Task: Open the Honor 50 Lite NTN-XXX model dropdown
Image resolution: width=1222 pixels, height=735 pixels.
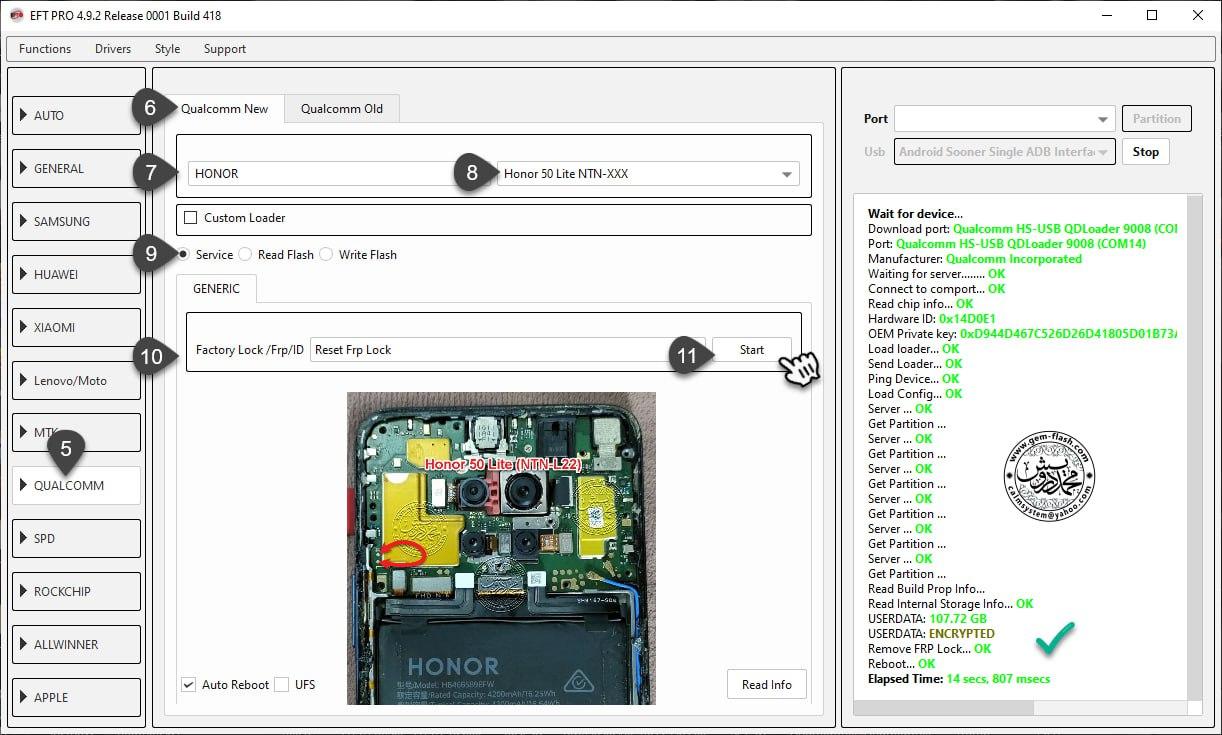Action: click(648, 173)
